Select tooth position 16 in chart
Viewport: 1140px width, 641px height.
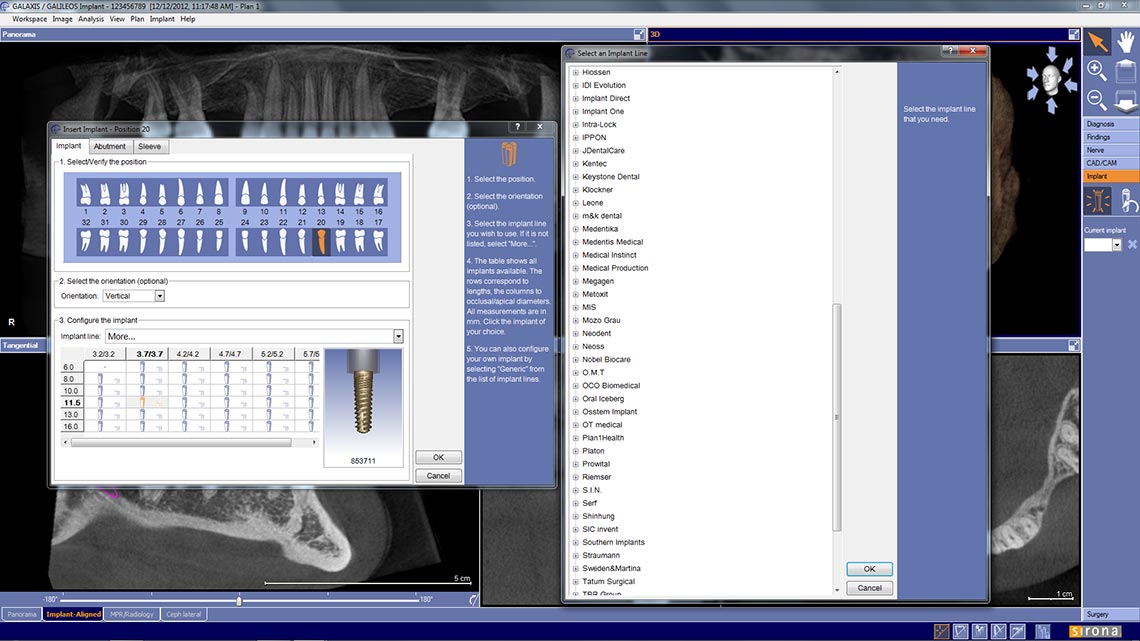pyautogui.click(x=378, y=193)
